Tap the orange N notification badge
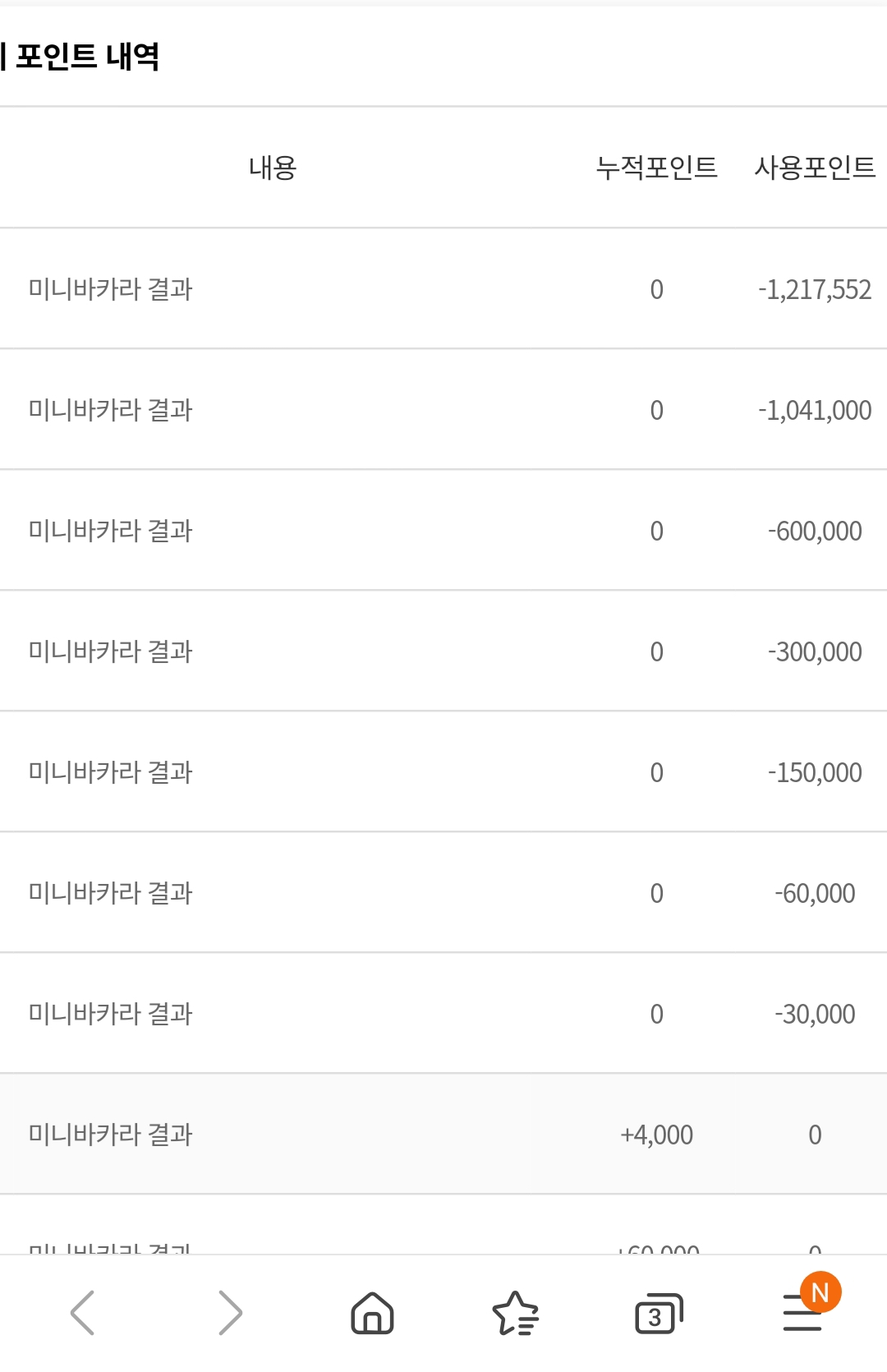This screenshot has width=887, height=1372. [x=820, y=1292]
